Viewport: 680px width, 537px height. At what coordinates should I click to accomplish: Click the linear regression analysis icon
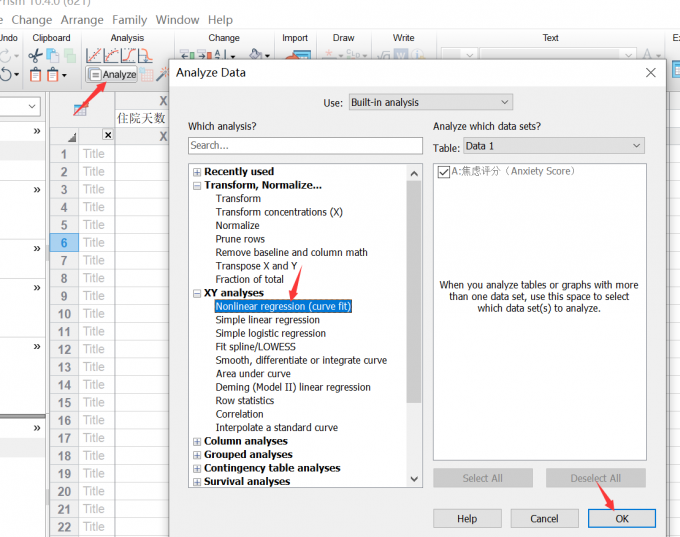[95, 56]
